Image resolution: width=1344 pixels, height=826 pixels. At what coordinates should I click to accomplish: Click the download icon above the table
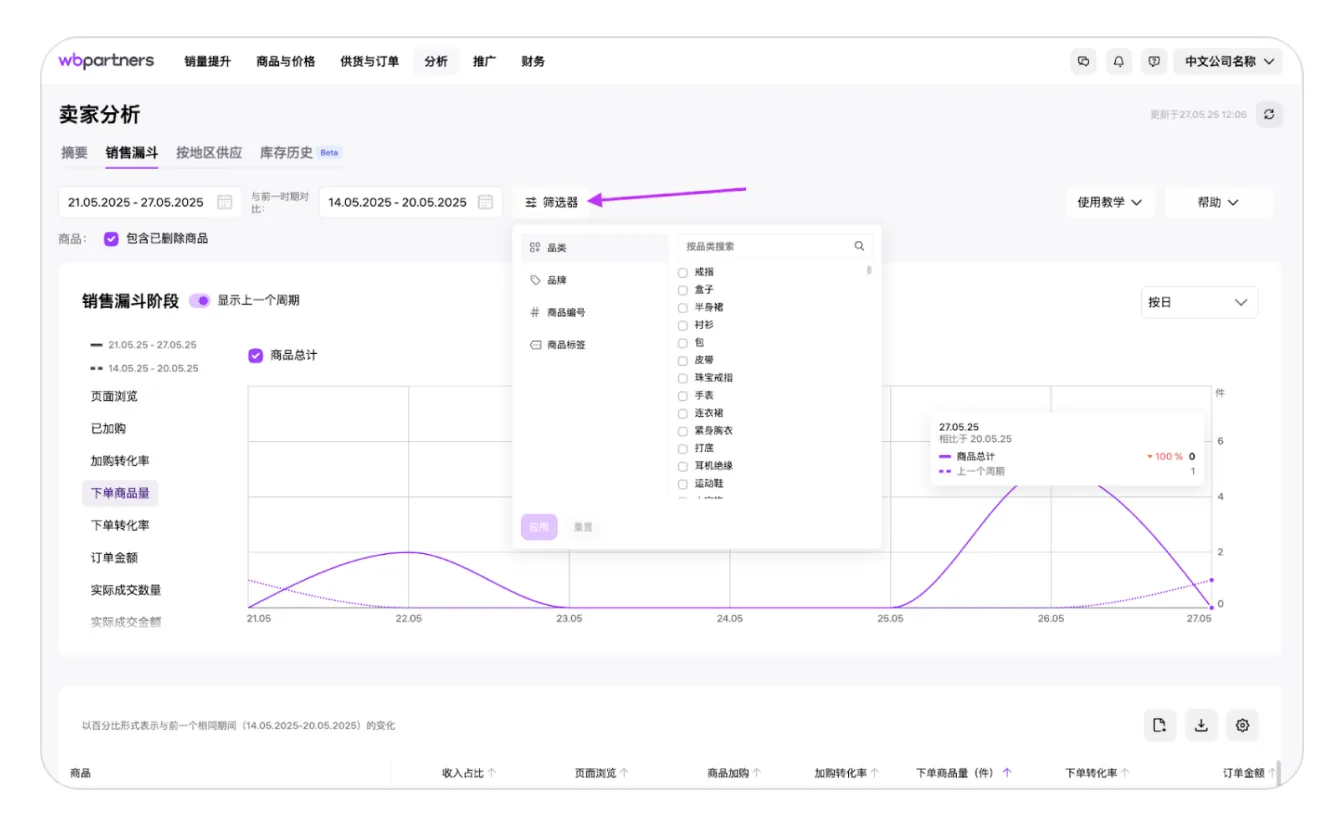click(x=1201, y=725)
